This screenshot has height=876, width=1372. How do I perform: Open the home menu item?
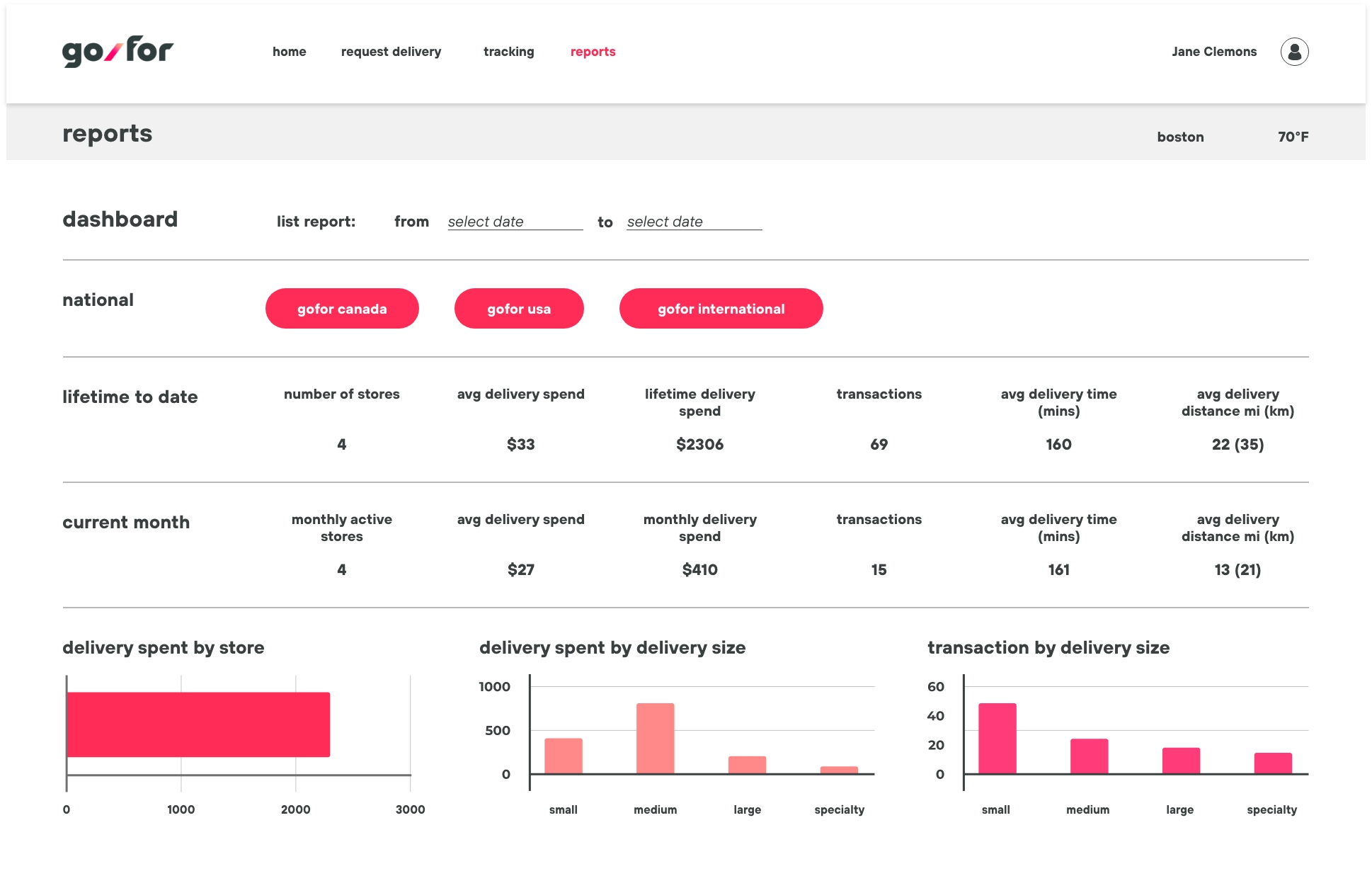point(289,52)
